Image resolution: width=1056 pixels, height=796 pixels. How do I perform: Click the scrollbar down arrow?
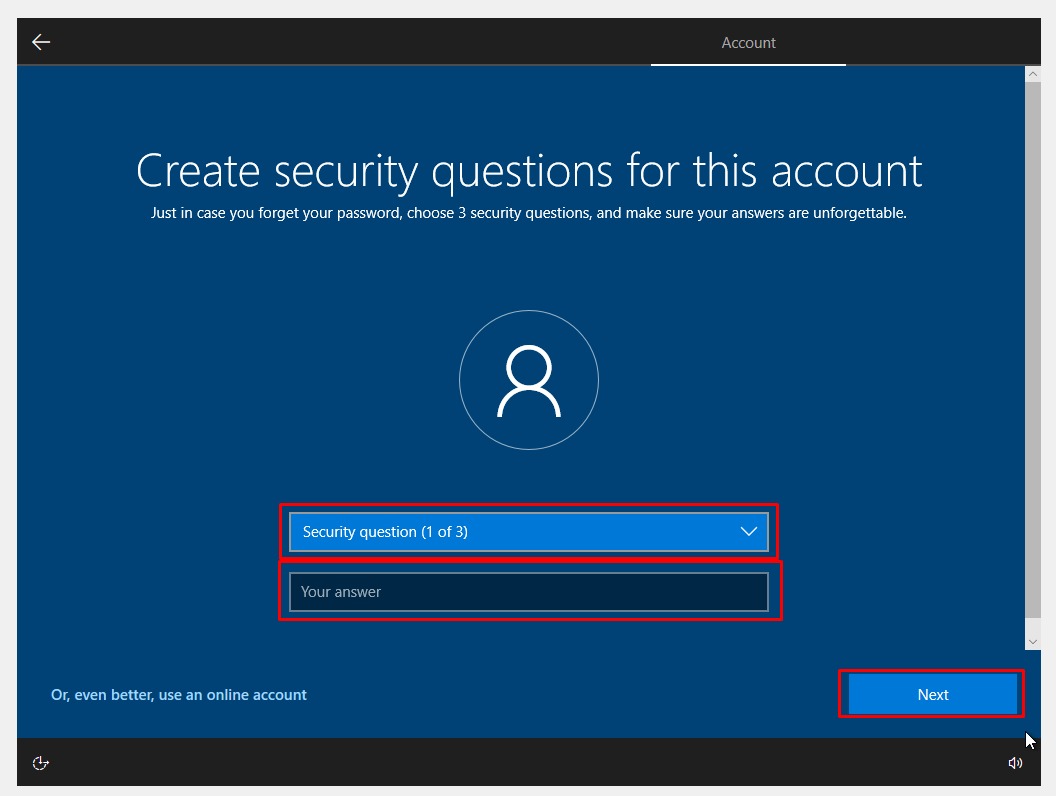point(1032,642)
